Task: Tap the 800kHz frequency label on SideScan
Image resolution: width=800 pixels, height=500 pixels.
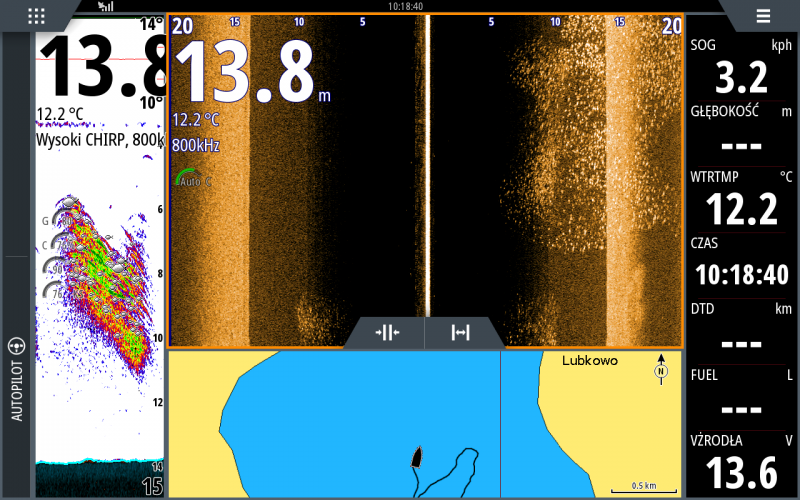Action: (x=196, y=145)
